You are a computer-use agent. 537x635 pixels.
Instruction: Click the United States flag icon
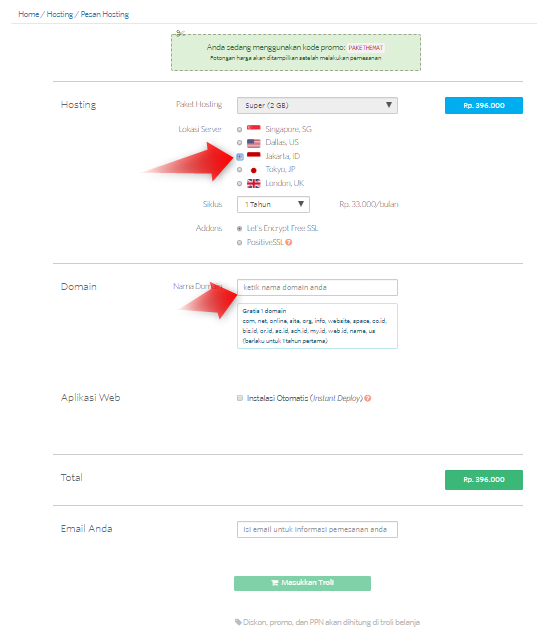coord(254,143)
